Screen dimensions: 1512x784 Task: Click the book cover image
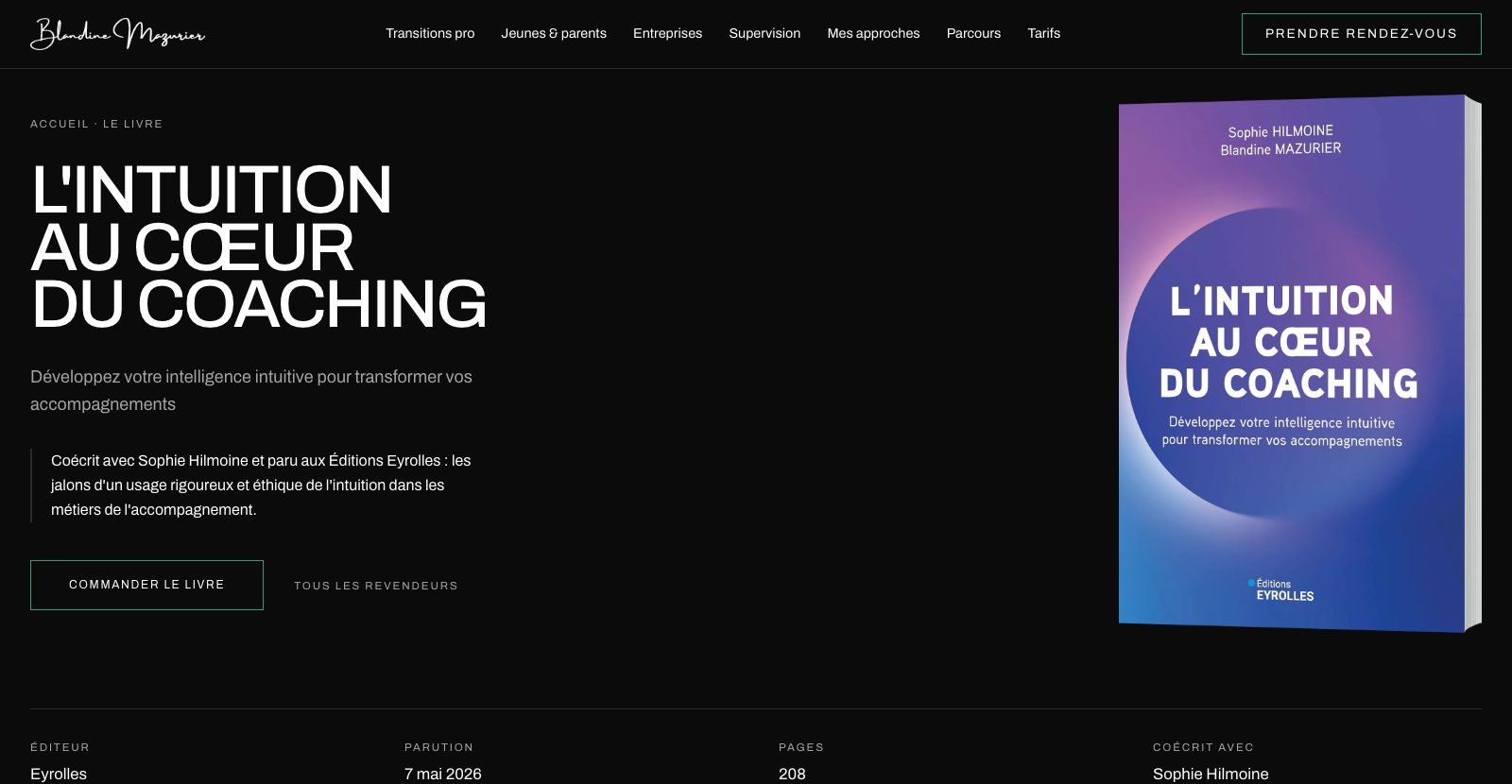1299,364
